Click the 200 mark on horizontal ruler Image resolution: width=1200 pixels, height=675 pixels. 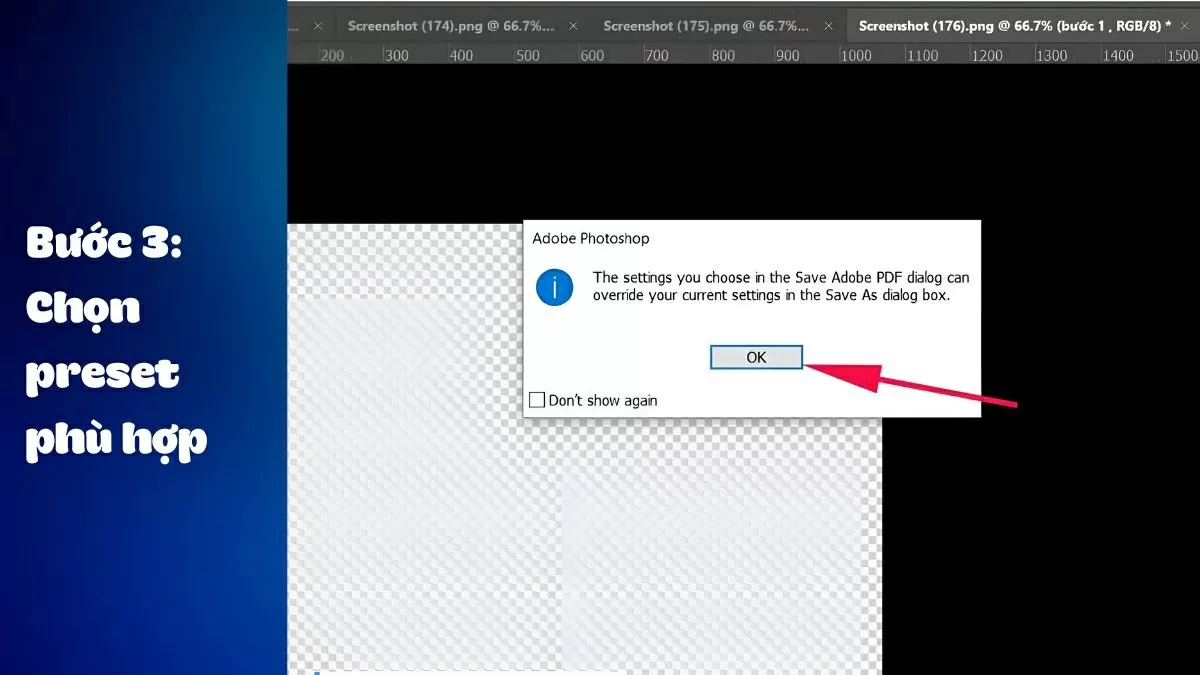click(x=332, y=56)
